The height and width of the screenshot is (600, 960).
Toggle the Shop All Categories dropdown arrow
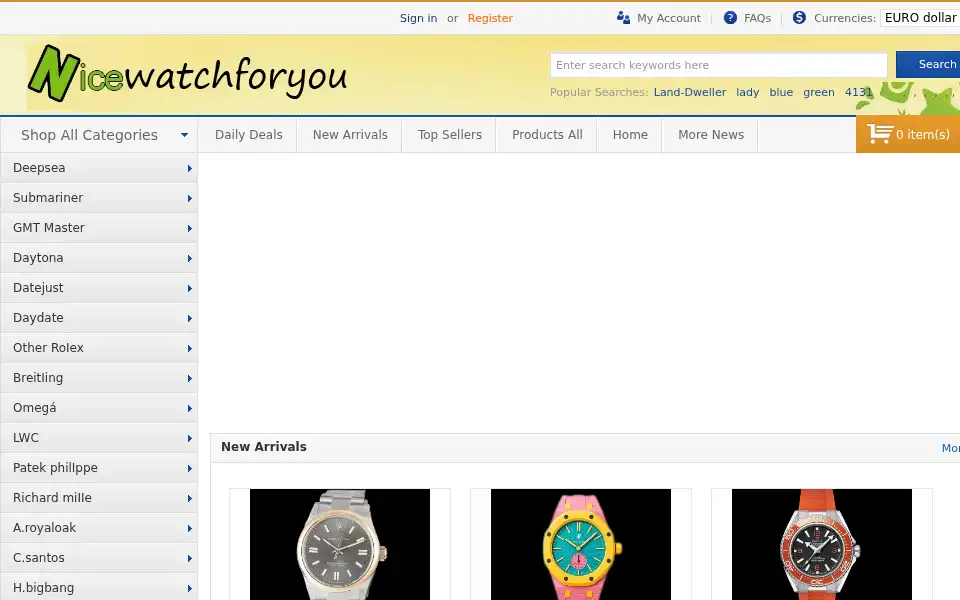click(184, 135)
